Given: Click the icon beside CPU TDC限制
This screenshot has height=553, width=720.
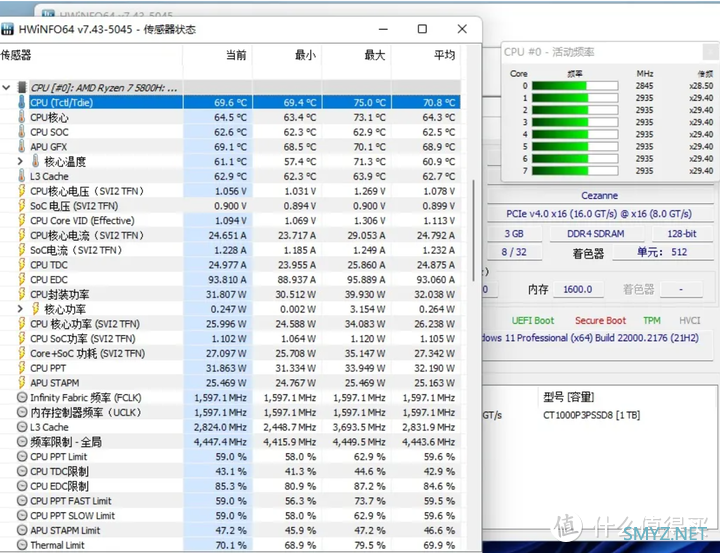Looking at the screenshot, I should pos(22,471).
